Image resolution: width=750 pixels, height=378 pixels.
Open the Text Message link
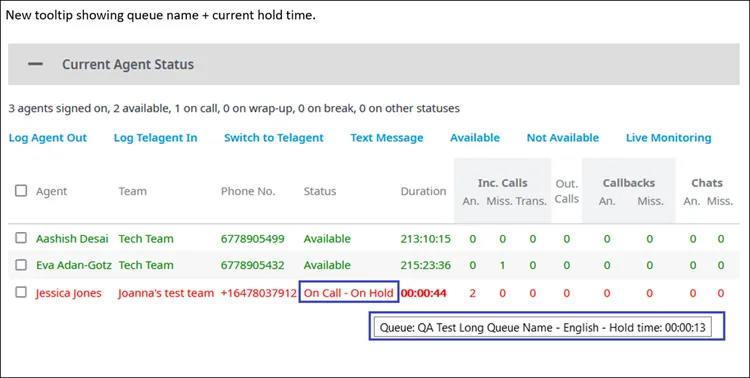pyautogui.click(x=386, y=138)
